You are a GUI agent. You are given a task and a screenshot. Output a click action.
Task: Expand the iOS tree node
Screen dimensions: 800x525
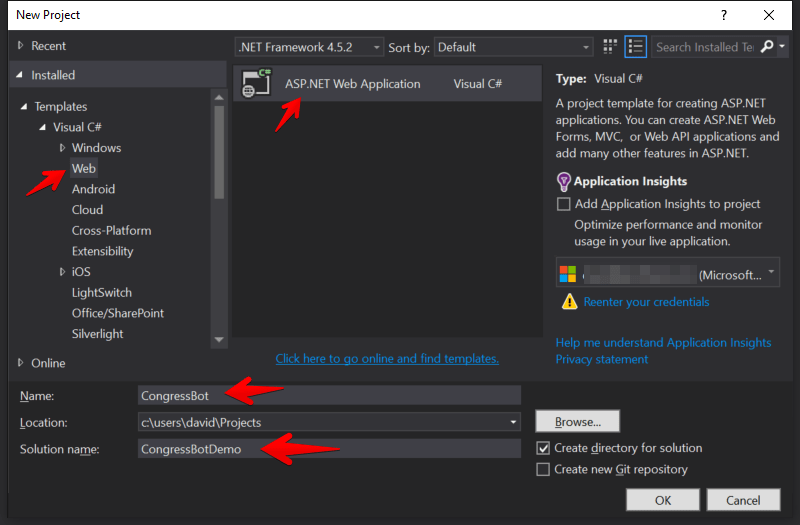(62, 272)
